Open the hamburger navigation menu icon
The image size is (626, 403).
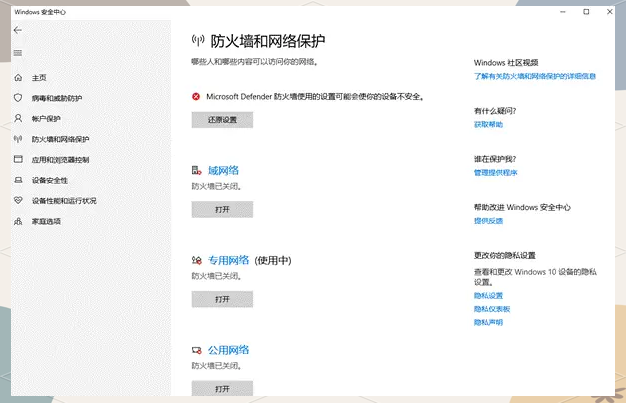coord(18,53)
